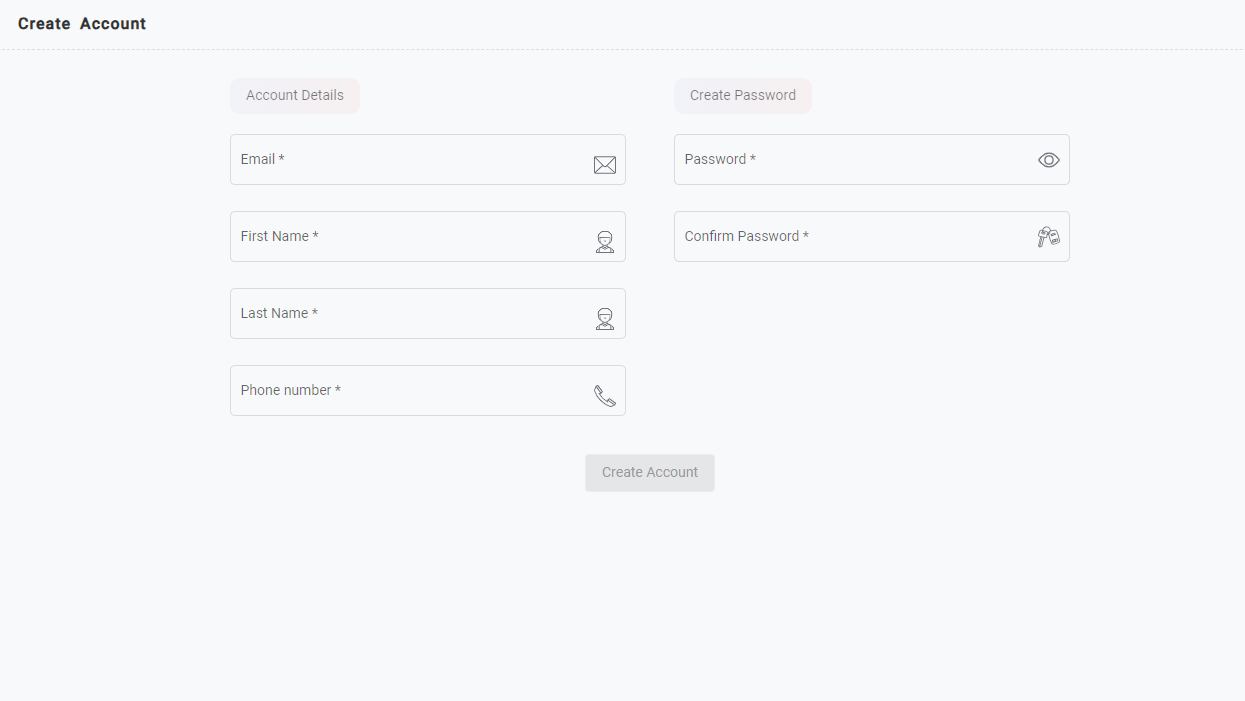Click the telephone handset icon
Viewport: 1245px width, 701px height.
604,396
